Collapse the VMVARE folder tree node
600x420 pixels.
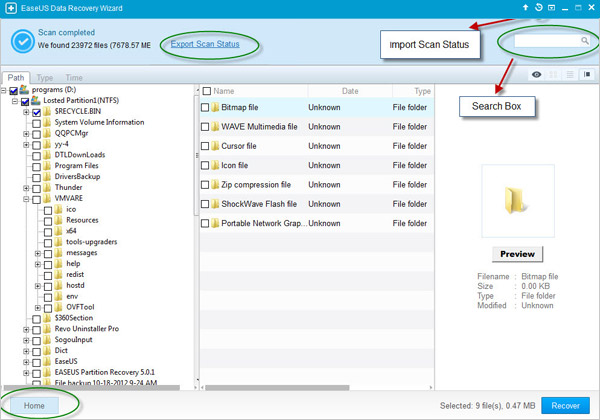pos(26,199)
